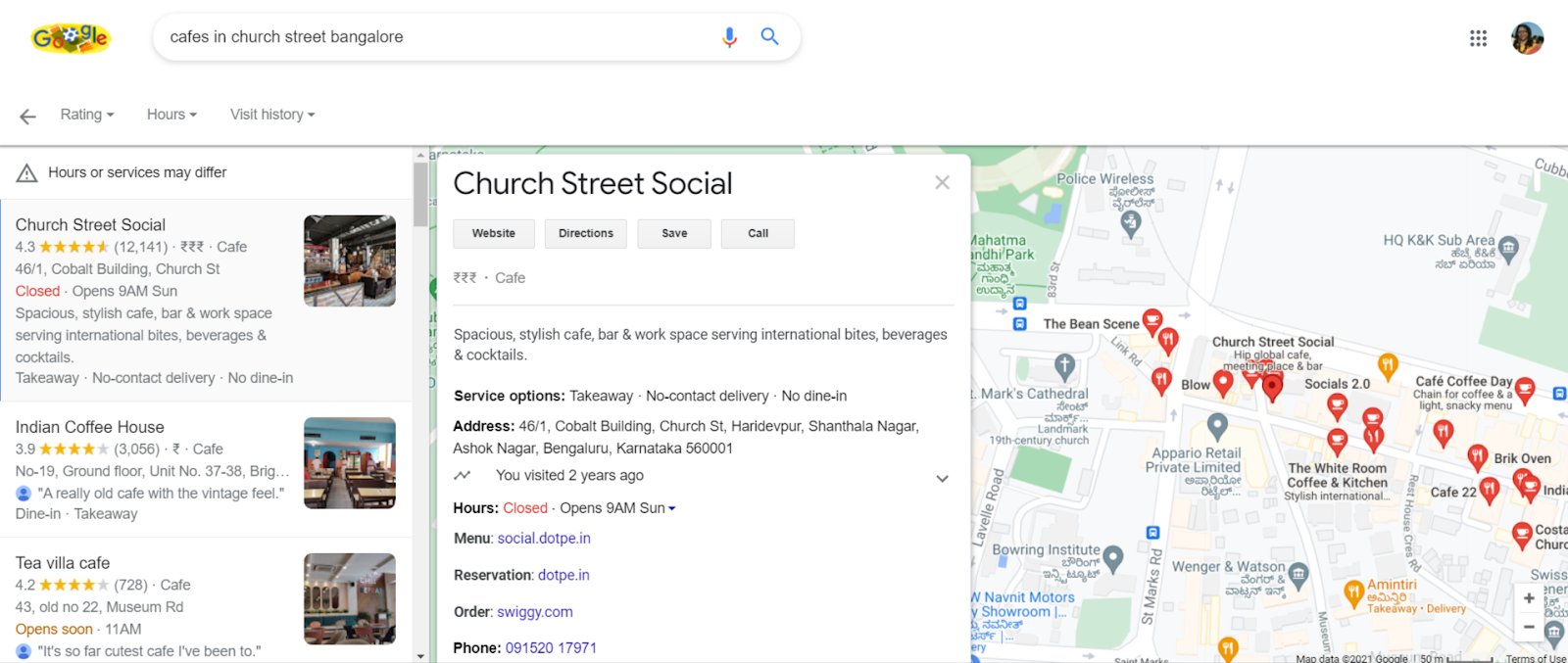Image resolution: width=1568 pixels, height=663 pixels.
Task: Go back with the left arrow
Action: point(27,117)
